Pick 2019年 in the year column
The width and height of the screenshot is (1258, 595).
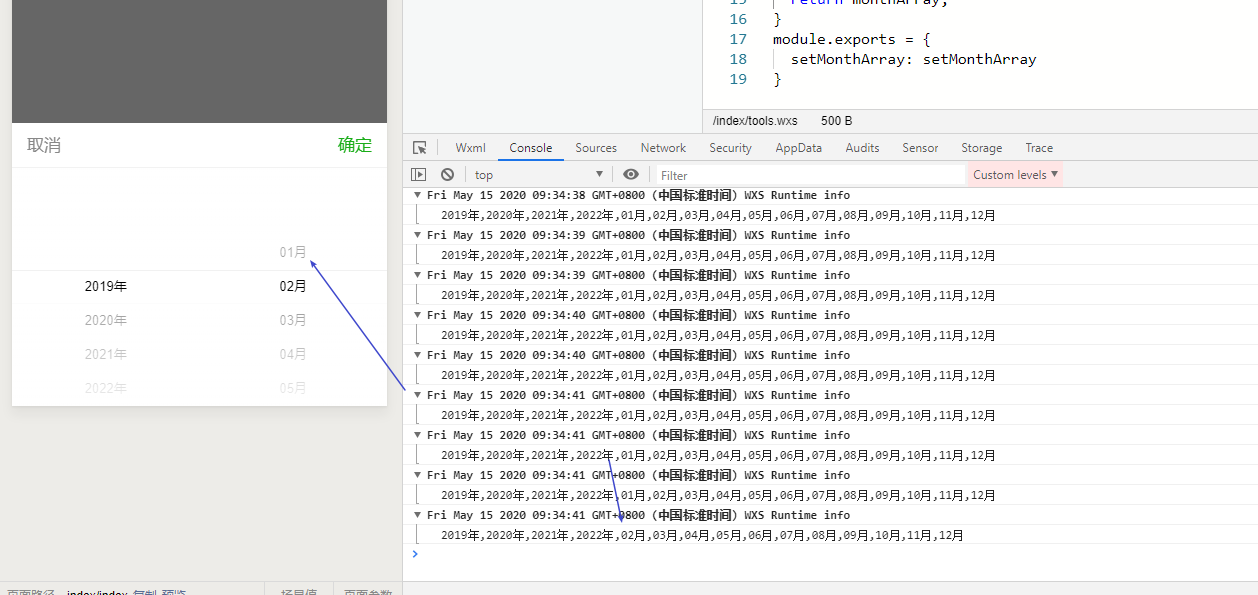click(106, 286)
